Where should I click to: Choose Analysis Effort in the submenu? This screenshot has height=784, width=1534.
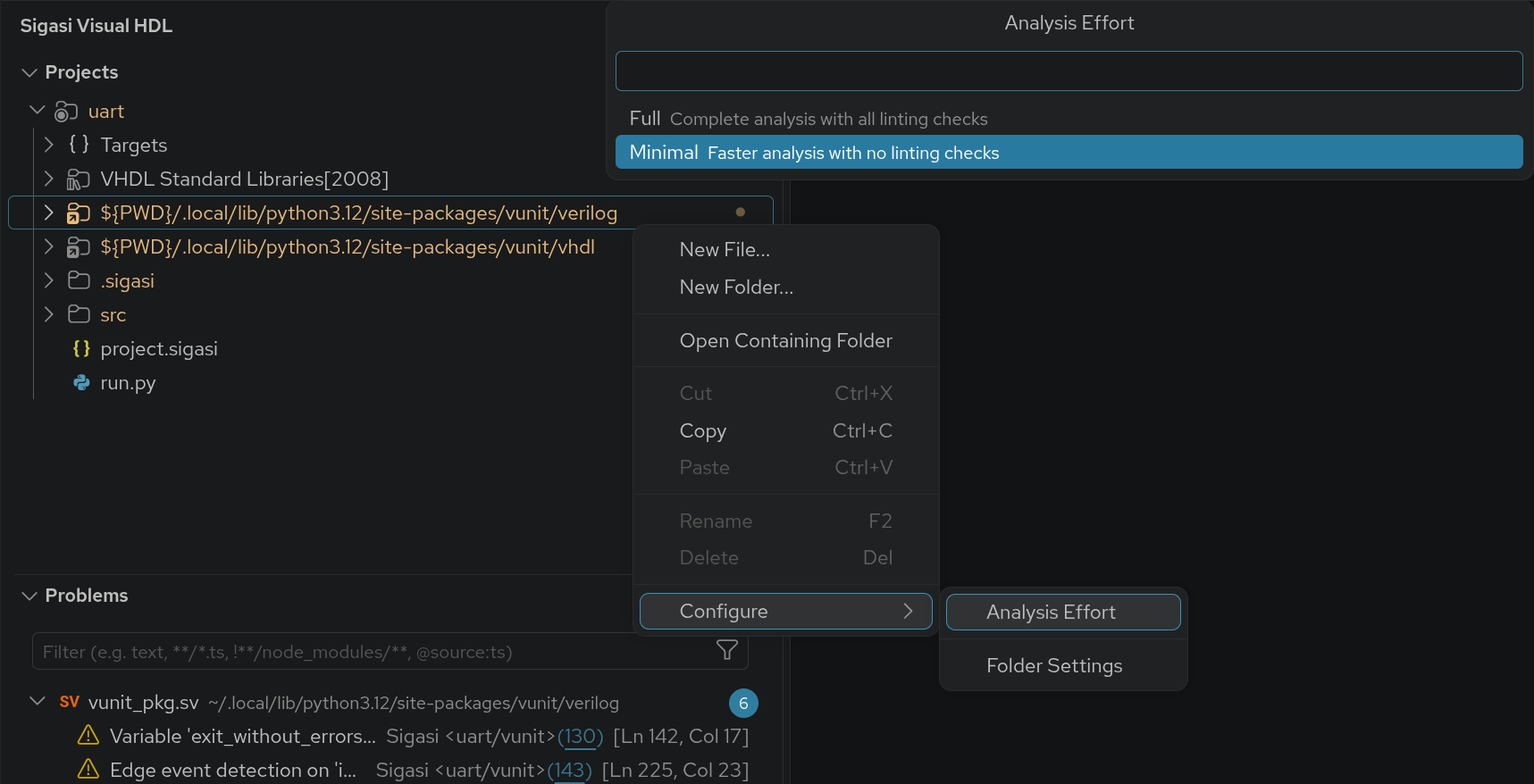(1063, 613)
